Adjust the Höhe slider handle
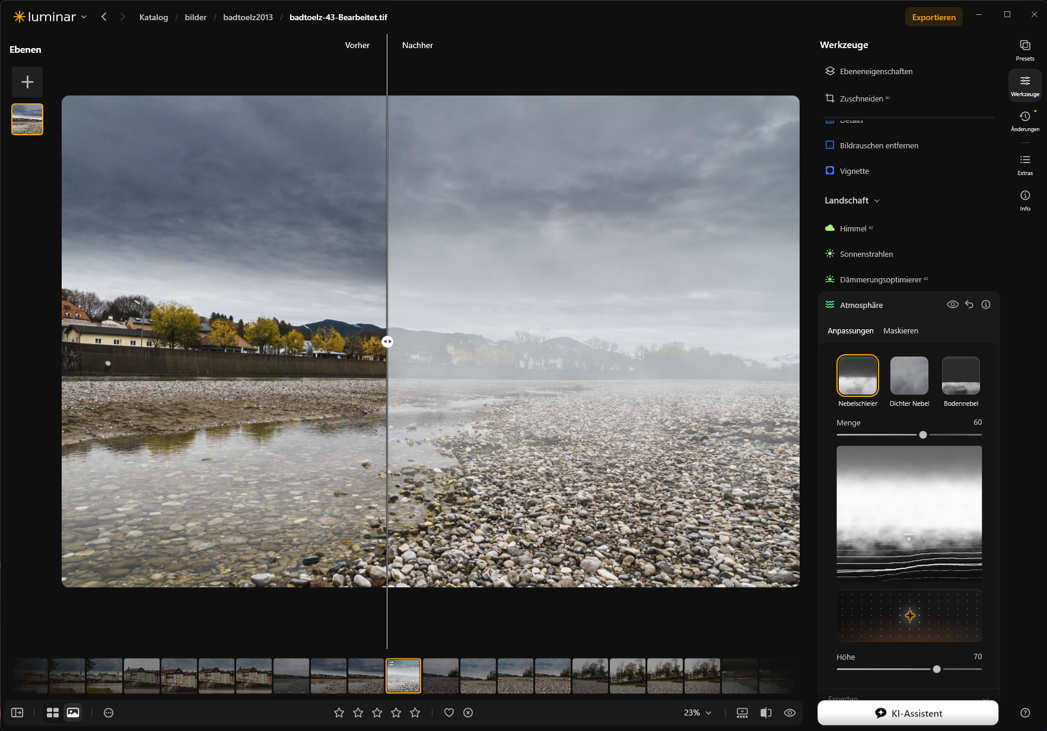Screen dimensions: 1047x731 point(937,669)
